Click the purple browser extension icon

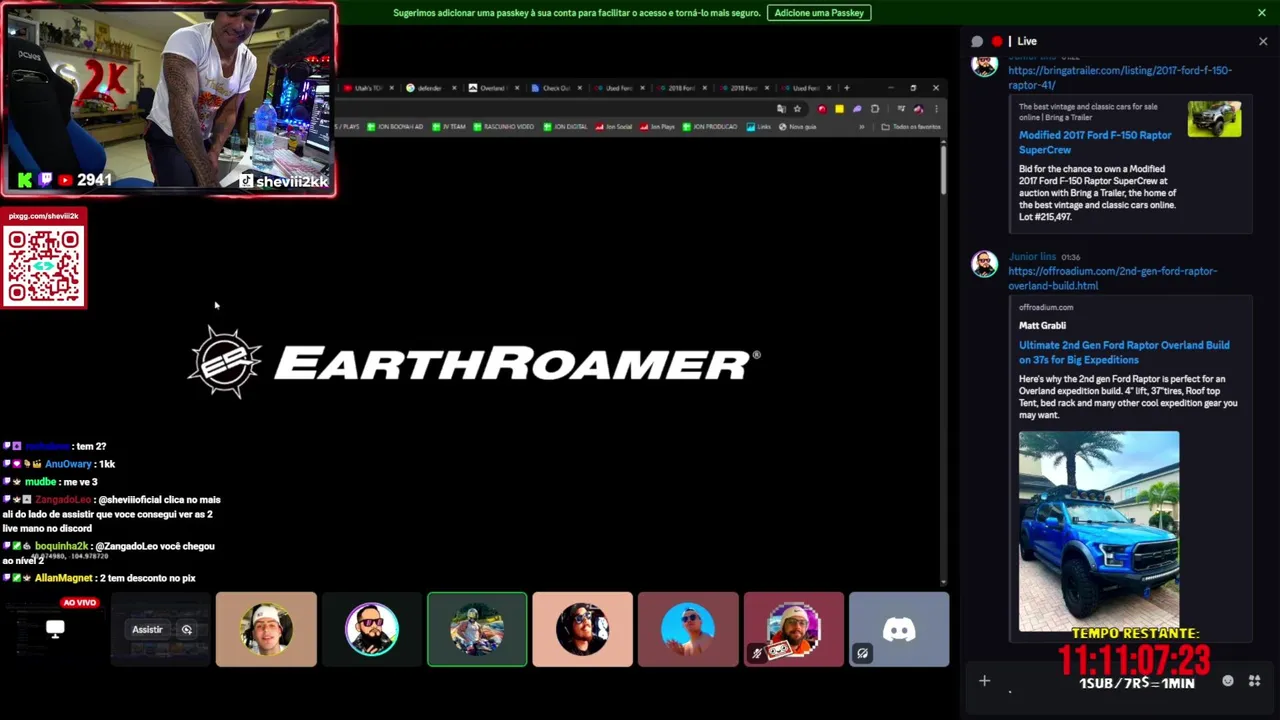click(x=857, y=109)
